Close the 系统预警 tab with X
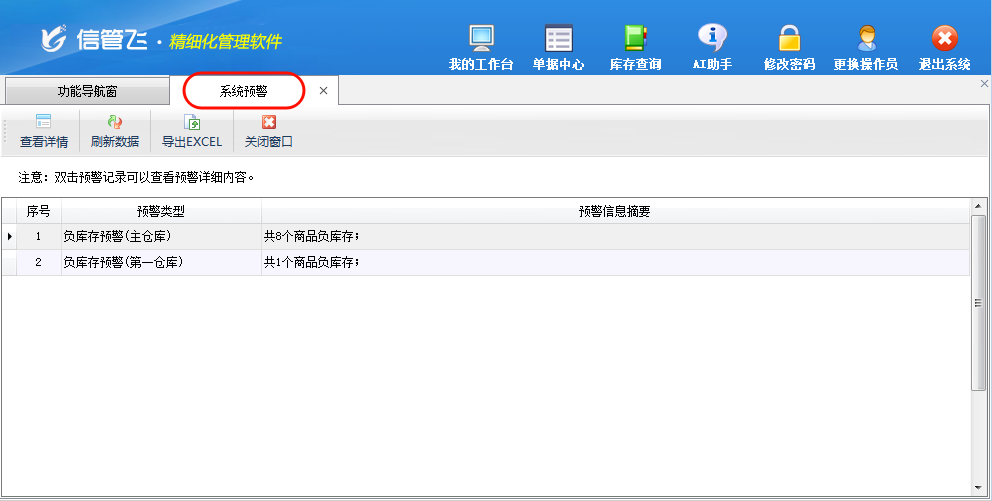The height and width of the screenshot is (501, 992). click(323, 91)
